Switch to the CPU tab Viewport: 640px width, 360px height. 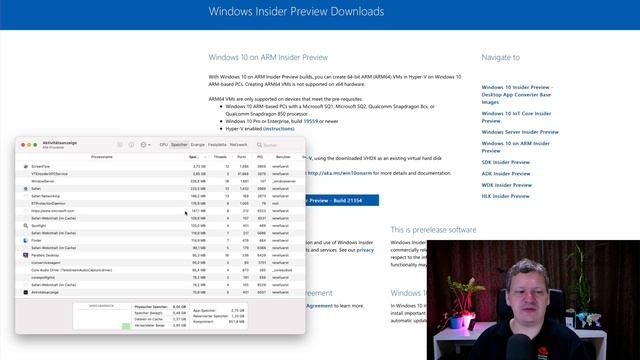[164, 144]
